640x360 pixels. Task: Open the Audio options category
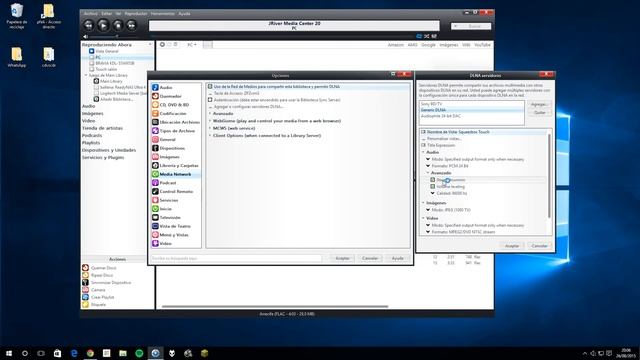coord(162,87)
